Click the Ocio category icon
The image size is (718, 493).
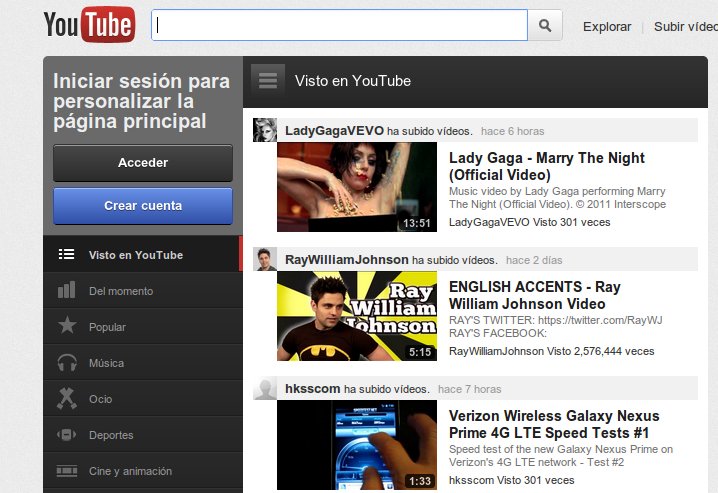[x=67, y=398]
